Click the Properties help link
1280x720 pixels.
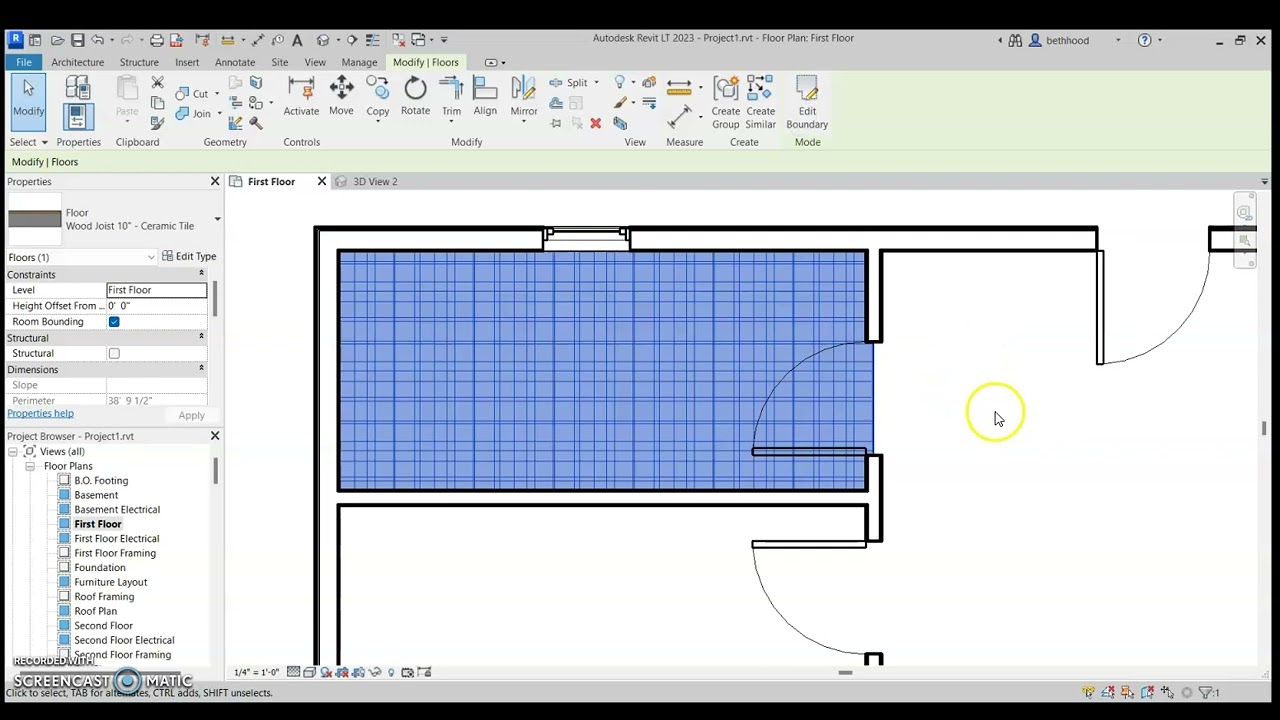coord(40,413)
